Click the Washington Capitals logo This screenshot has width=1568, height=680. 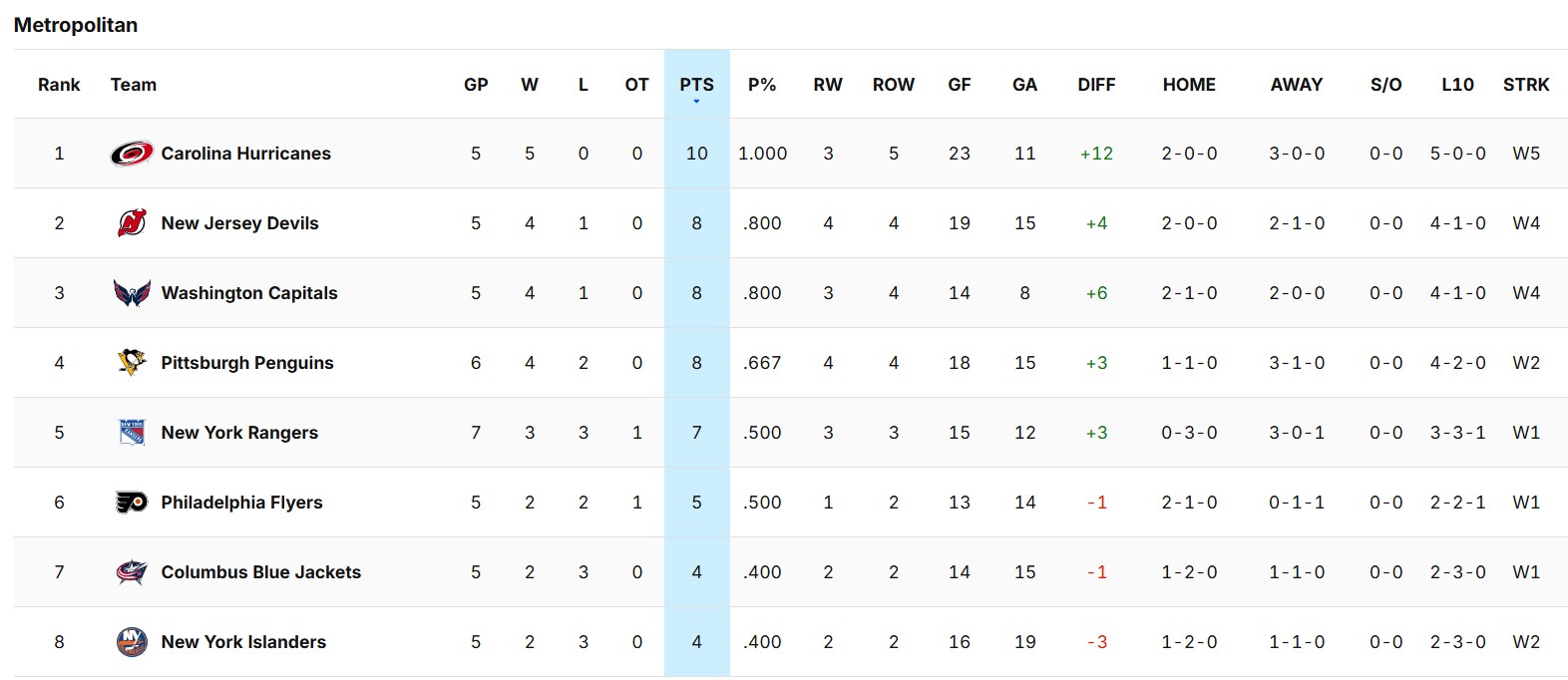[x=132, y=293]
